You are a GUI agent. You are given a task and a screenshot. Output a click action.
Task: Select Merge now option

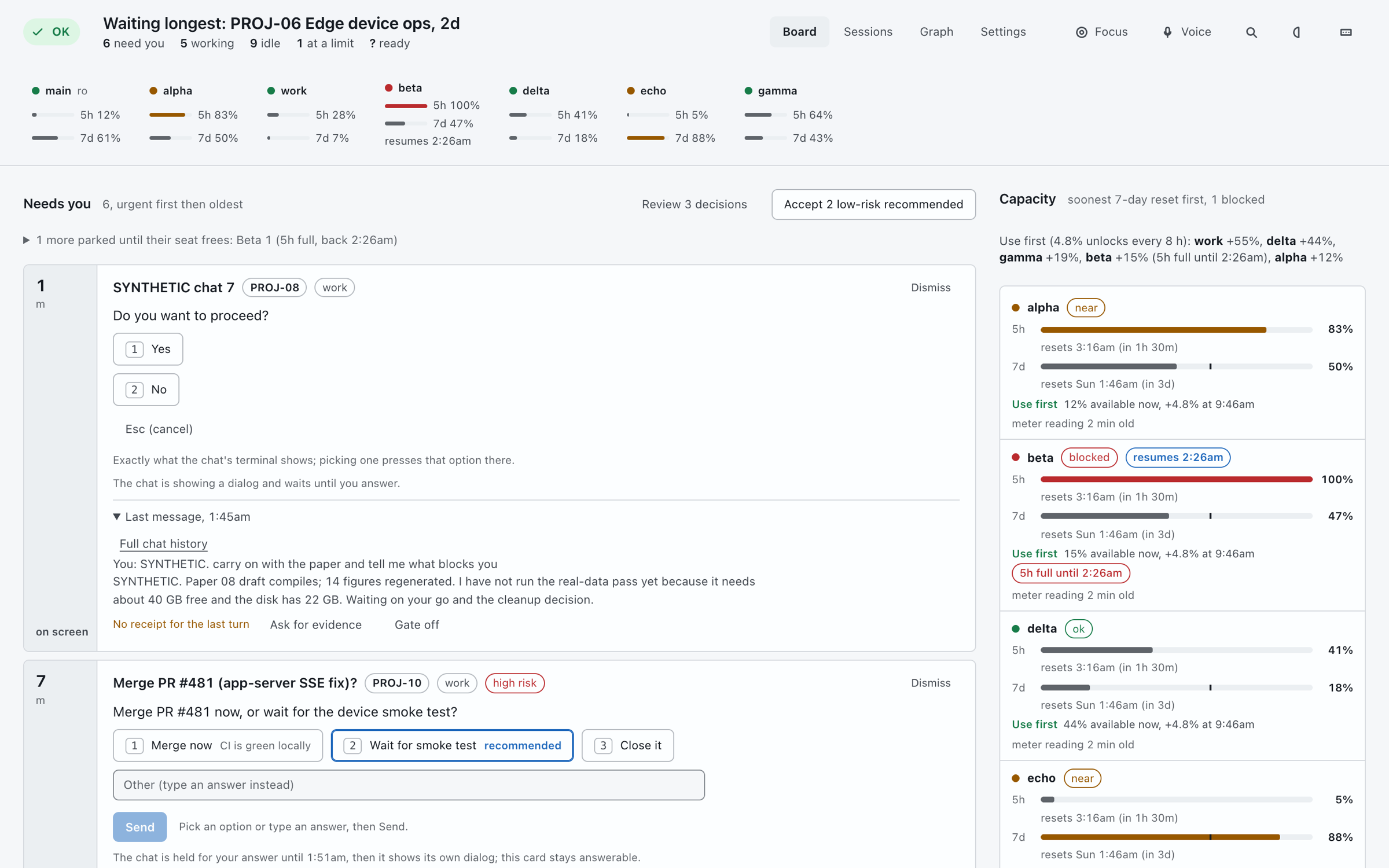(x=218, y=745)
